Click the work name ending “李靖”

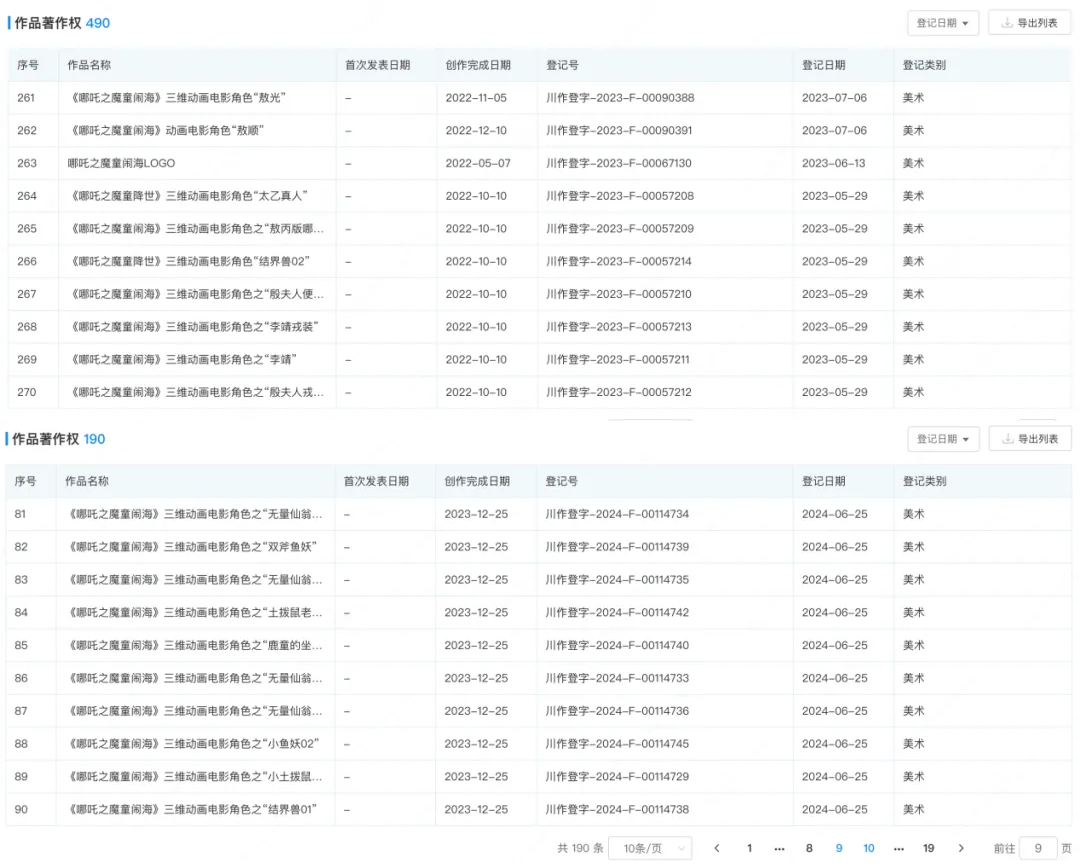pos(183,360)
